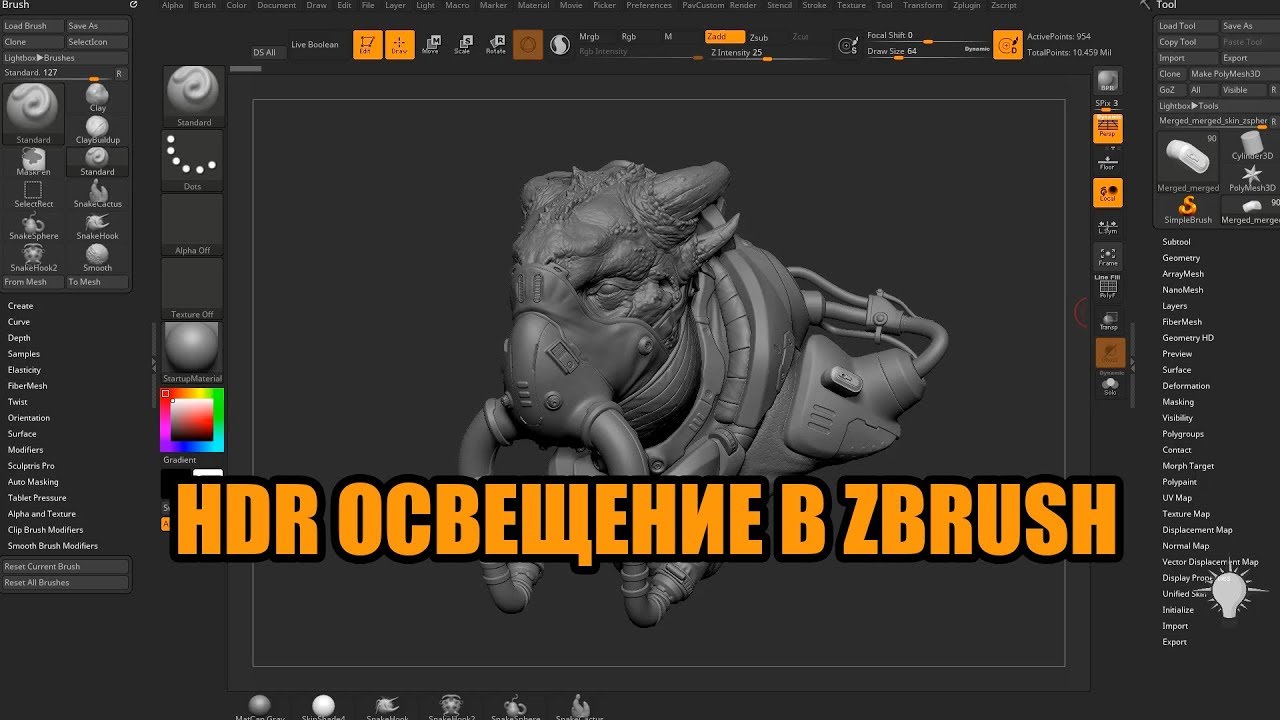Click the sphere gizmo icon beside Rotate
This screenshot has width=1280, height=720.
point(528,44)
